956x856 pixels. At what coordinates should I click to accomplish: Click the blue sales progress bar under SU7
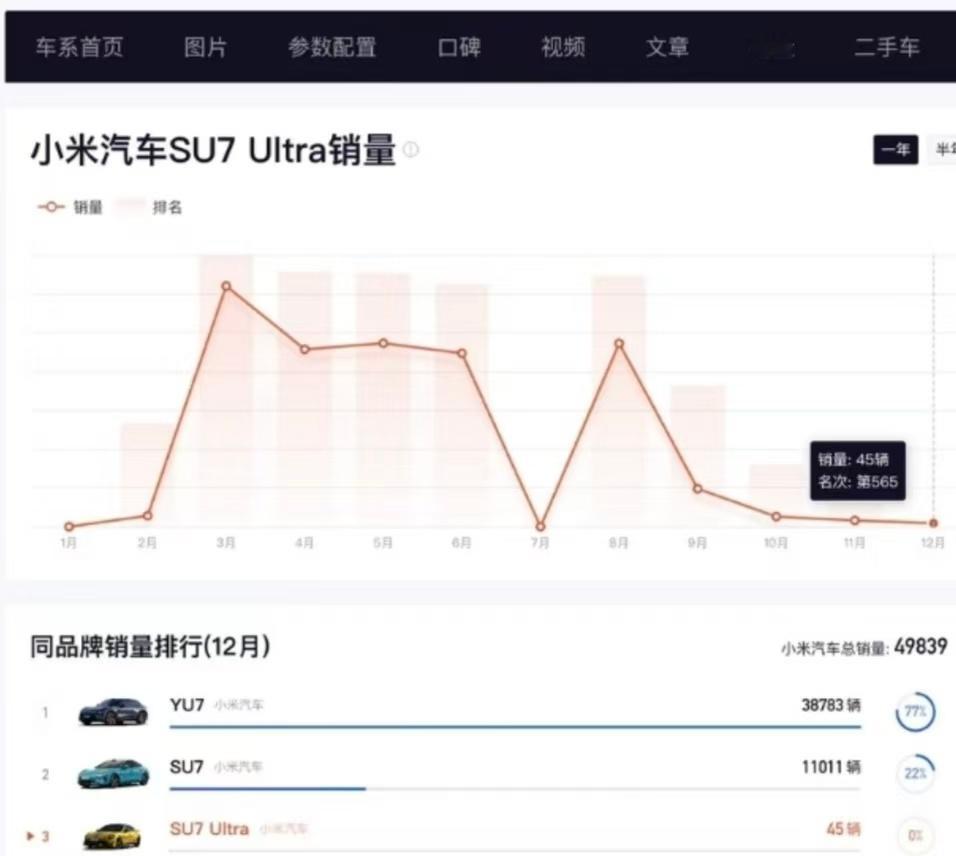point(267,788)
